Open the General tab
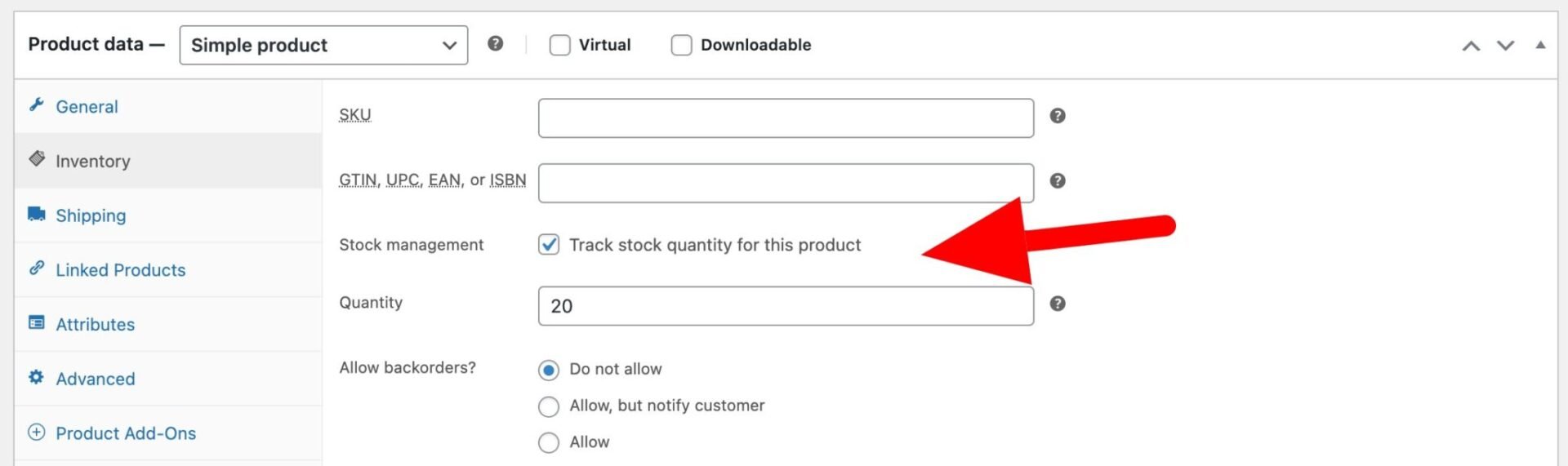The width and height of the screenshot is (1568, 466). click(168, 107)
